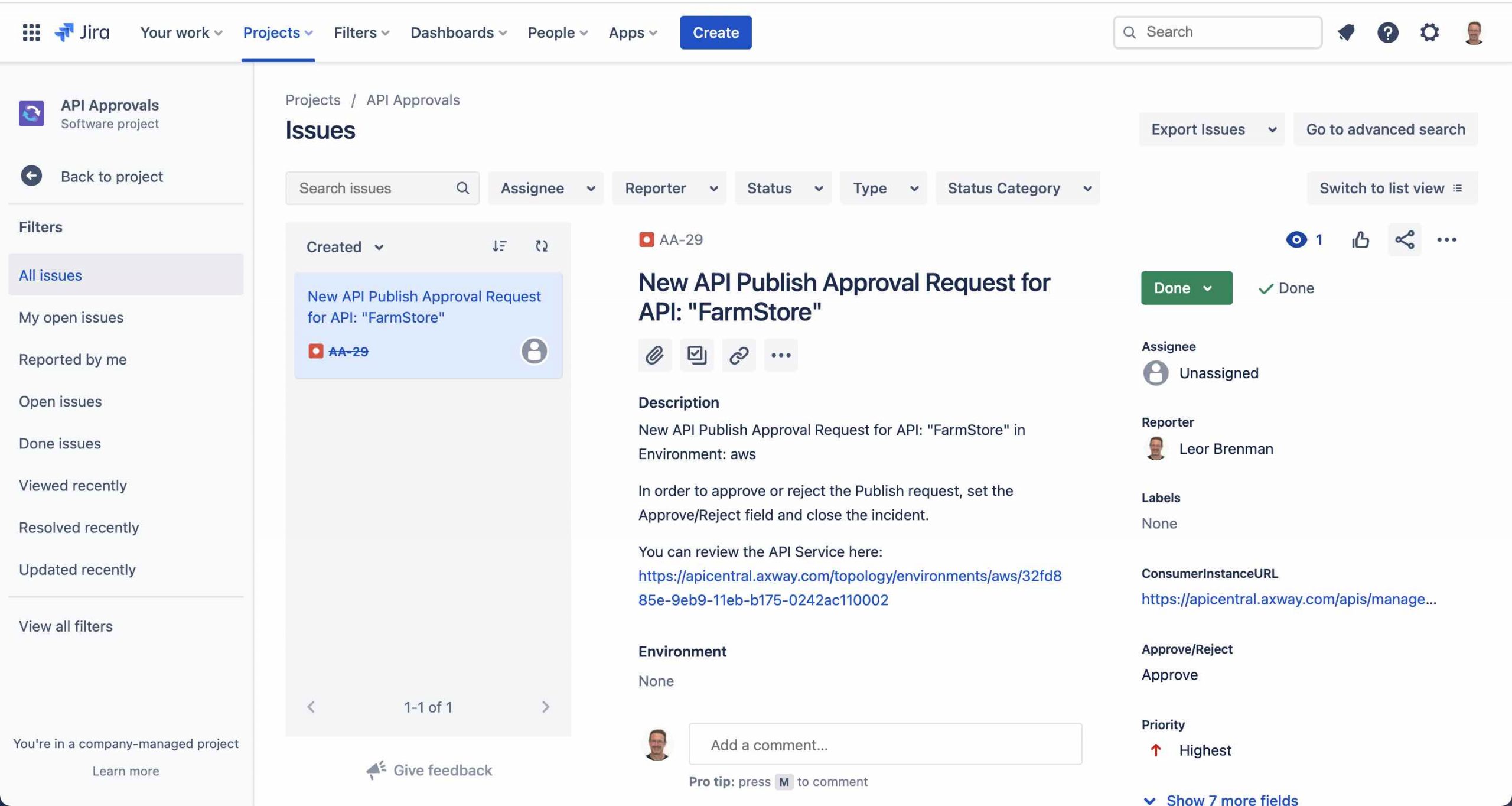Click the link issue icon
The image size is (1512, 806).
[x=739, y=355]
